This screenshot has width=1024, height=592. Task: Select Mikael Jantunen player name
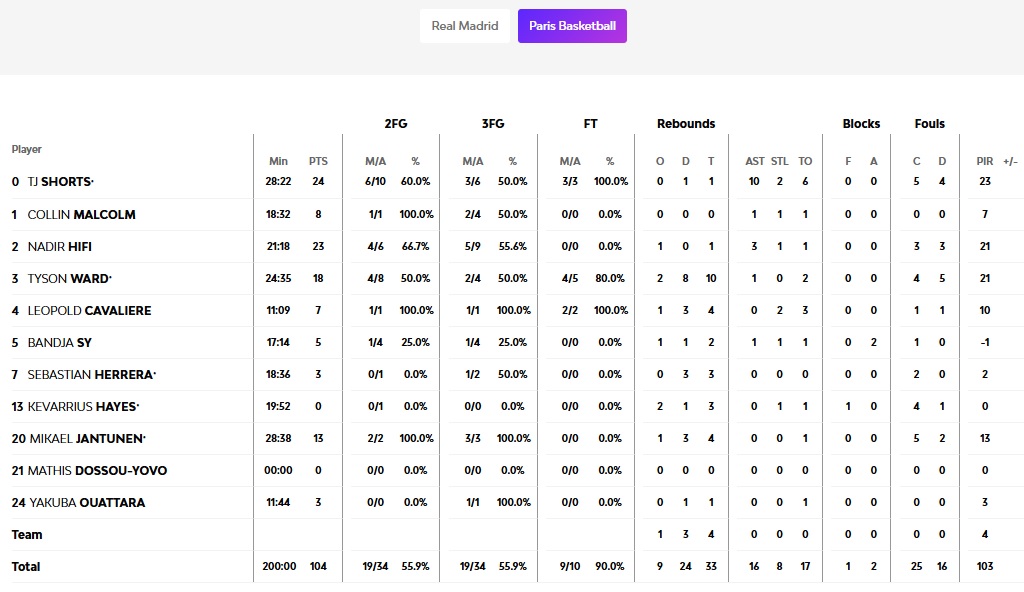[x=86, y=438]
